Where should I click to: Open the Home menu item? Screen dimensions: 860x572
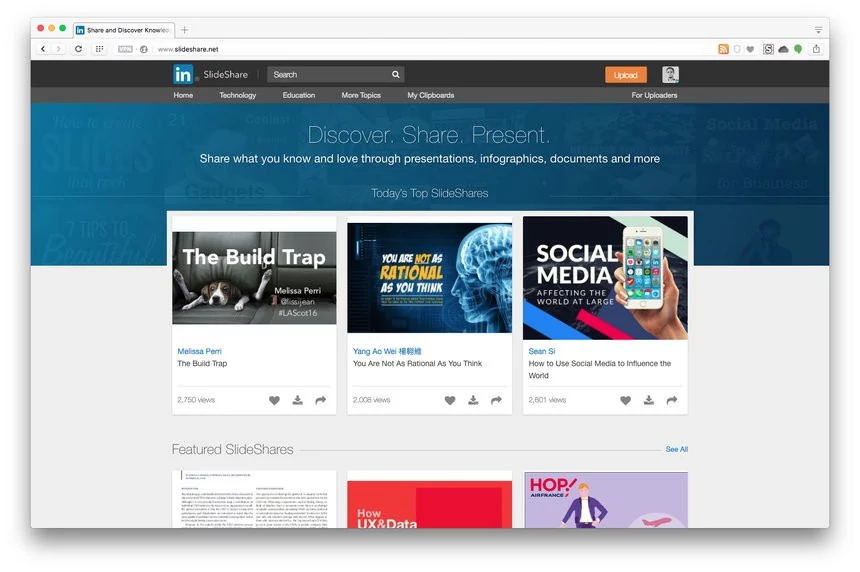click(183, 95)
